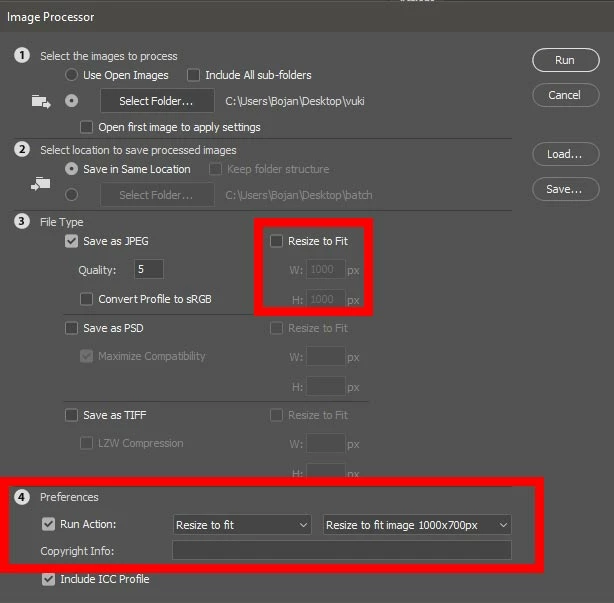This screenshot has width=614, height=603.
Task: Select the Use Open Images radio button
Action: tap(71, 75)
